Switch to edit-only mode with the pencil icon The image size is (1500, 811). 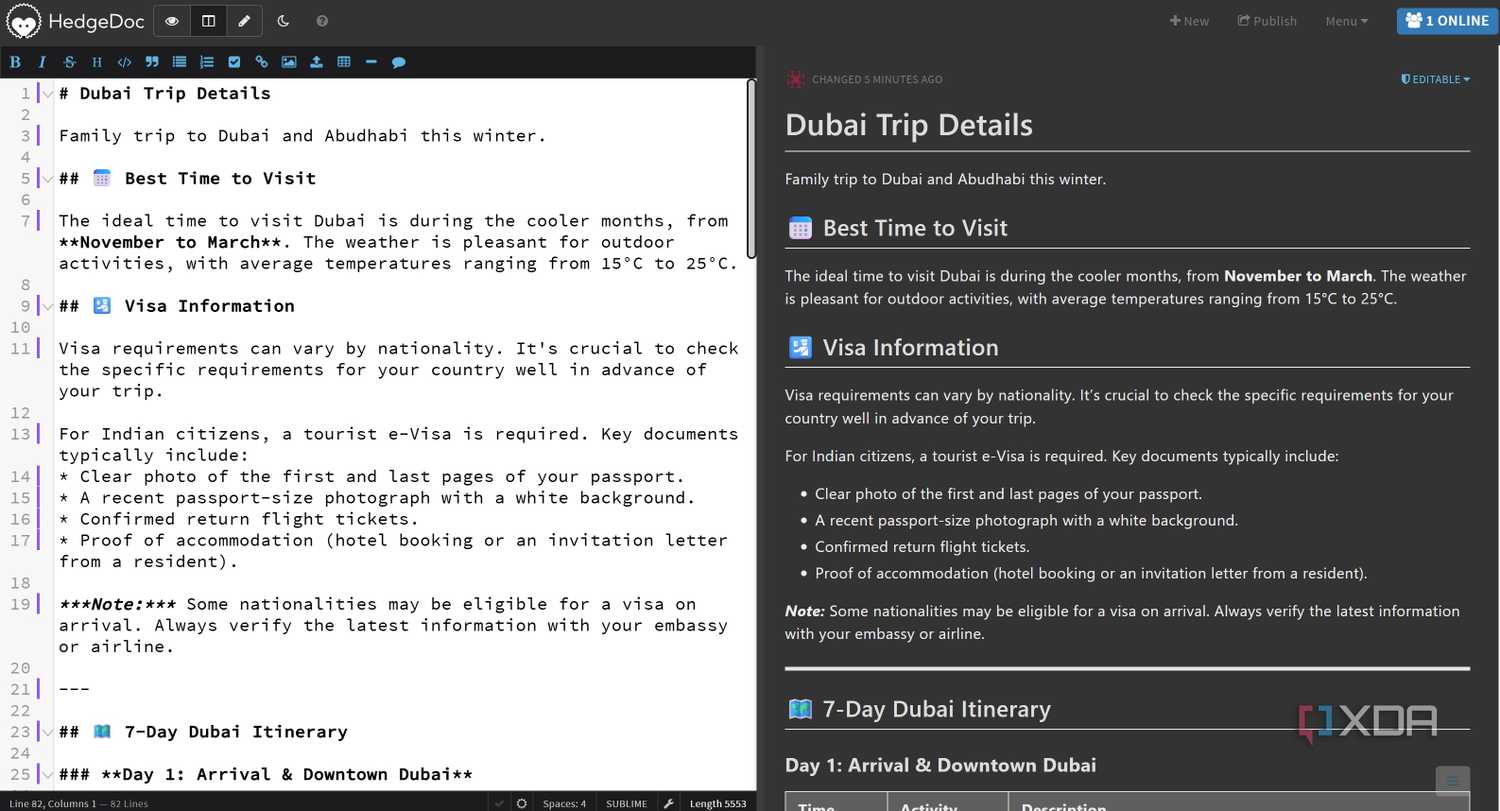[244, 21]
